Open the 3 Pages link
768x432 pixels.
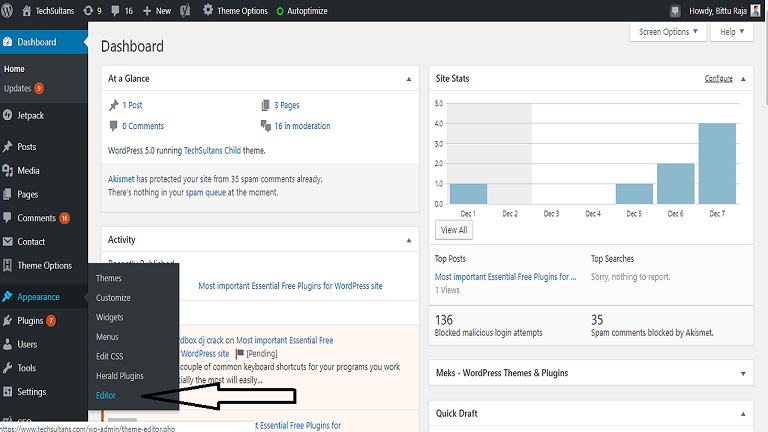click(287, 105)
